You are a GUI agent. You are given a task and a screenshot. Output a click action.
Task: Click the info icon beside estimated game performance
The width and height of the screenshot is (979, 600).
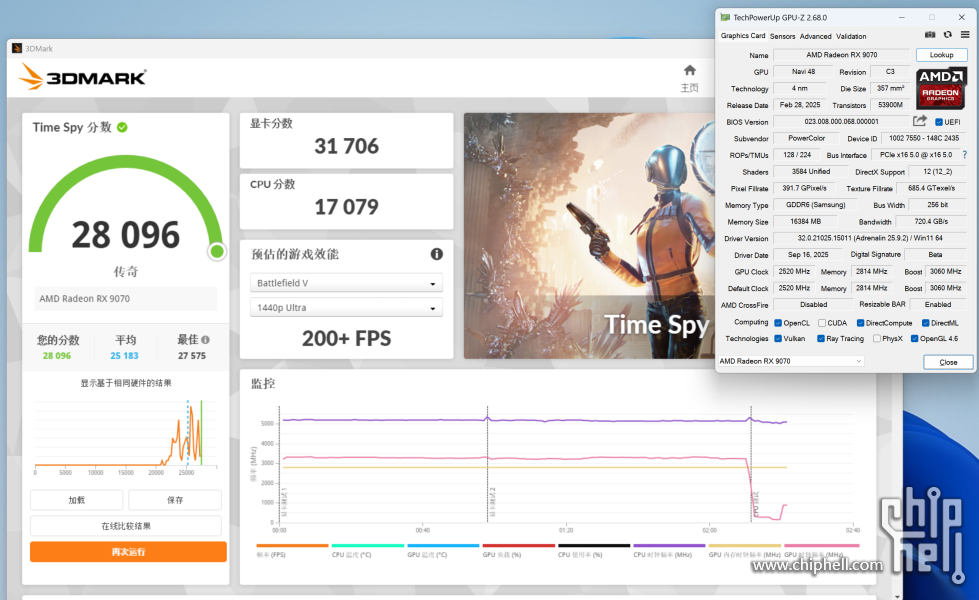pos(436,254)
